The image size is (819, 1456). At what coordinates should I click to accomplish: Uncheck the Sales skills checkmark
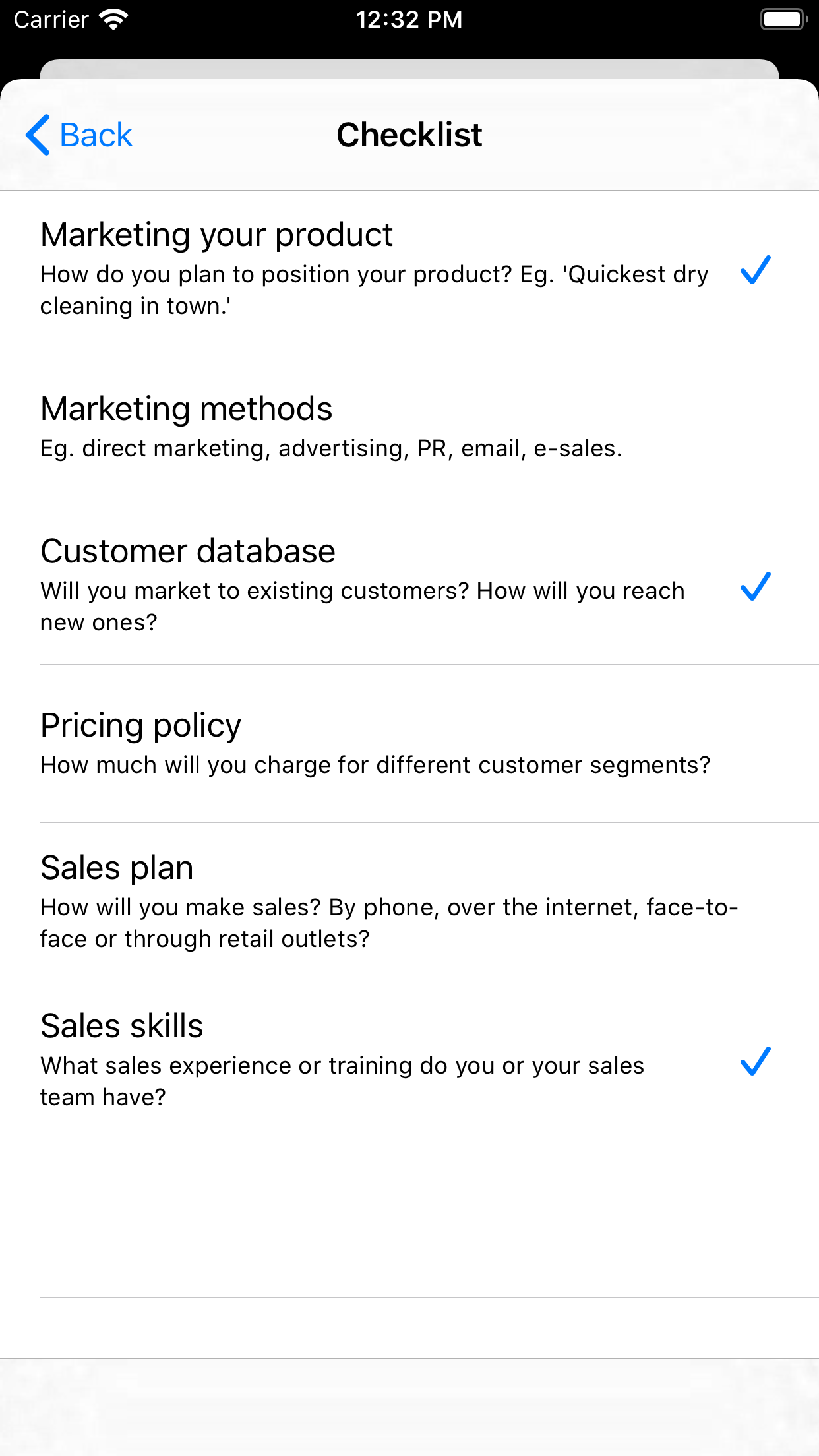755,1061
